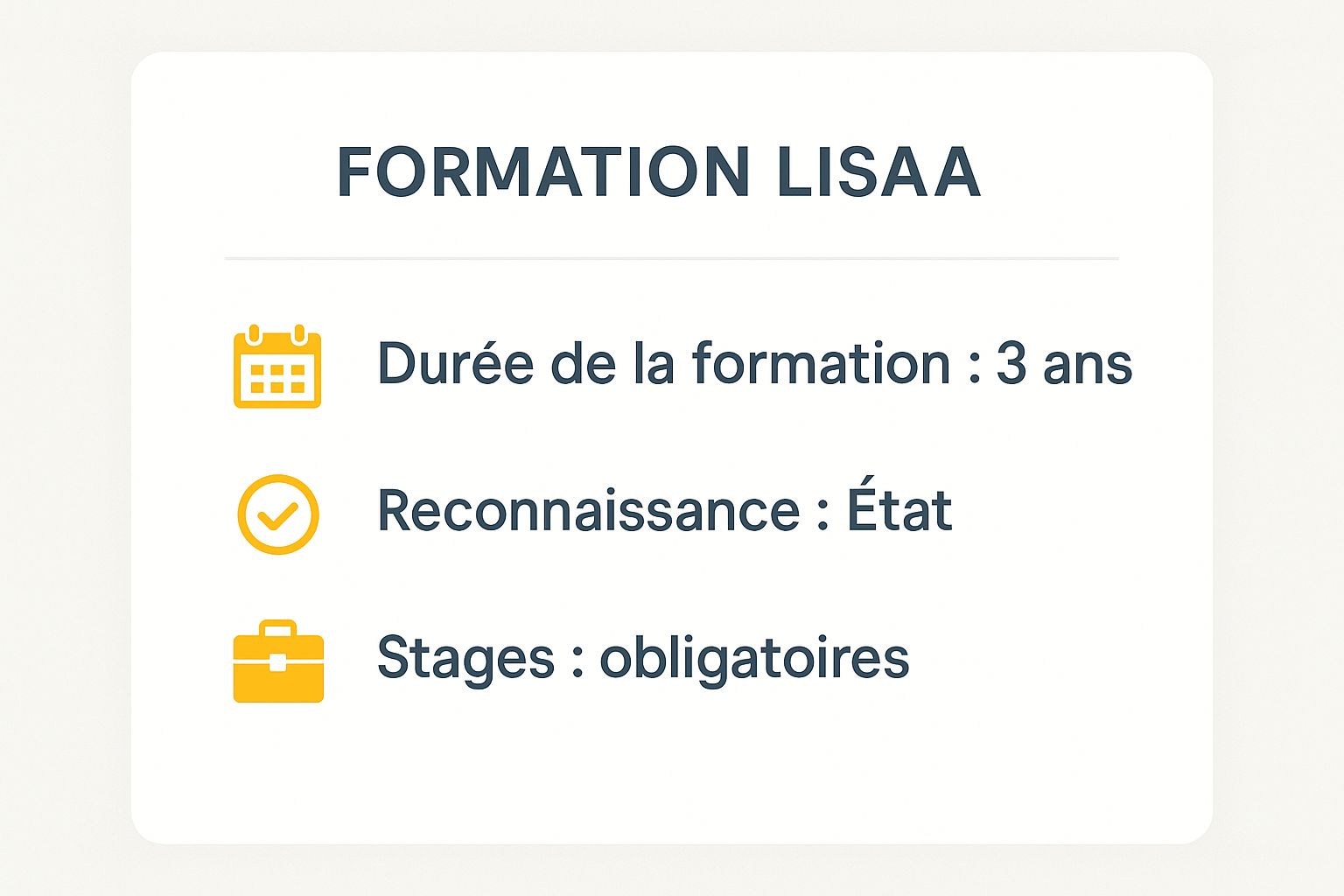
Task: Click the checkmark inside the yellow circle
Action: [x=278, y=515]
